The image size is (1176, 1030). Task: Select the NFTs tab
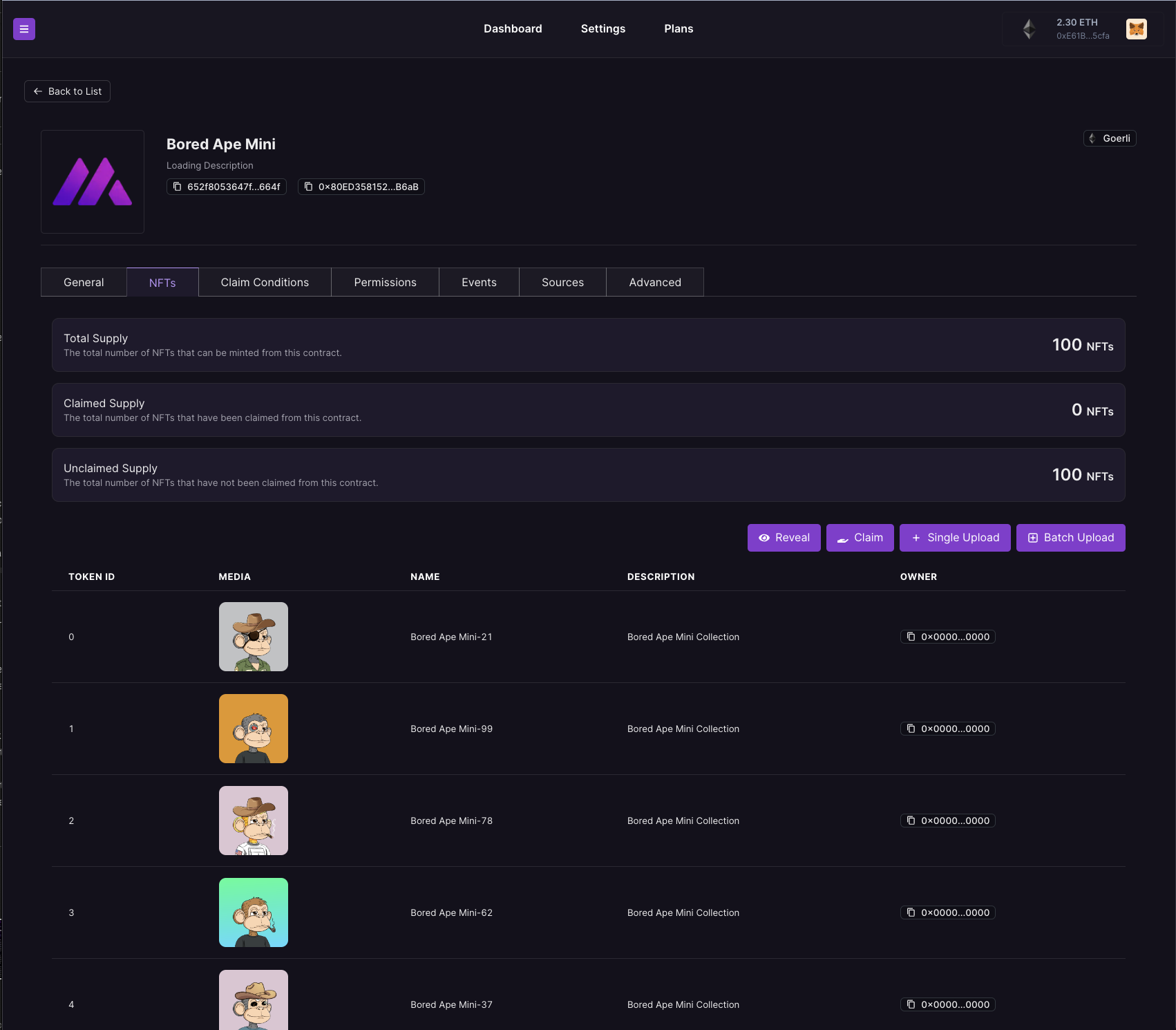(162, 282)
